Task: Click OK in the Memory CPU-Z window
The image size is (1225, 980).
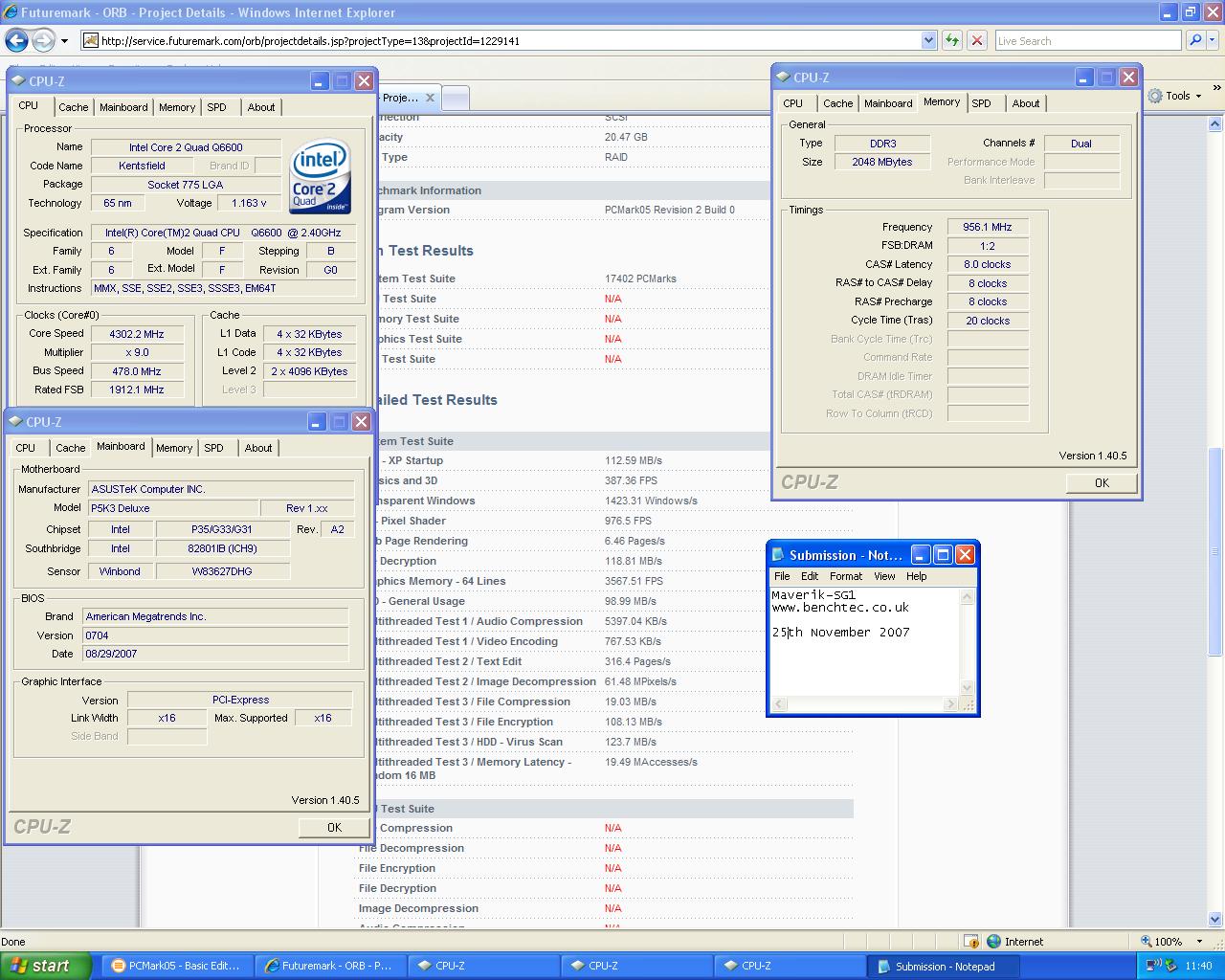Action: point(1102,482)
